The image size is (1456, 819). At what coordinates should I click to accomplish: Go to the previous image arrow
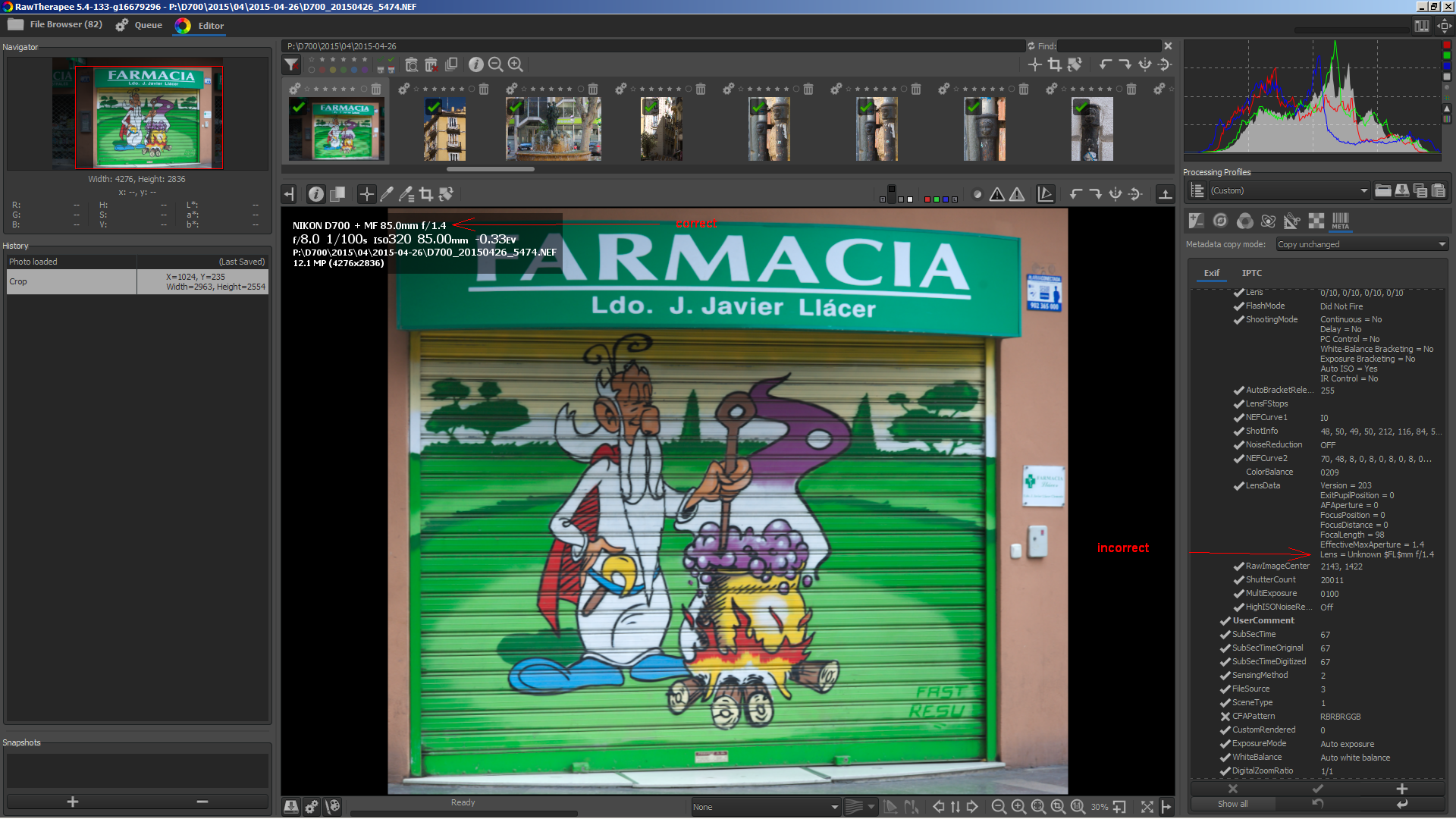[939, 807]
